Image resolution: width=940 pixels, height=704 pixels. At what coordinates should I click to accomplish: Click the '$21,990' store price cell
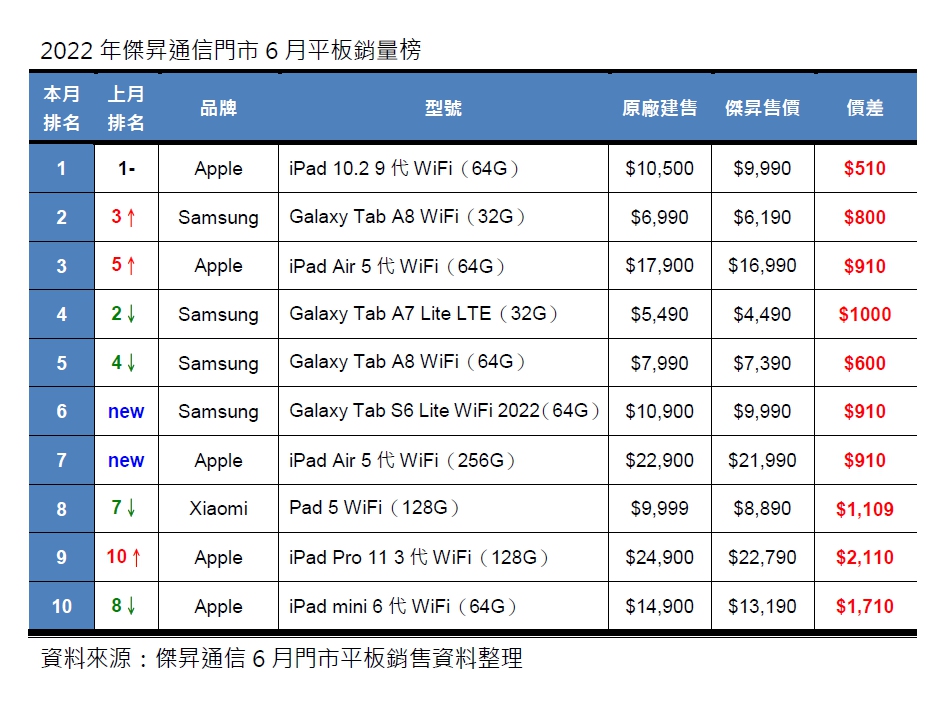(x=762, y=460)
